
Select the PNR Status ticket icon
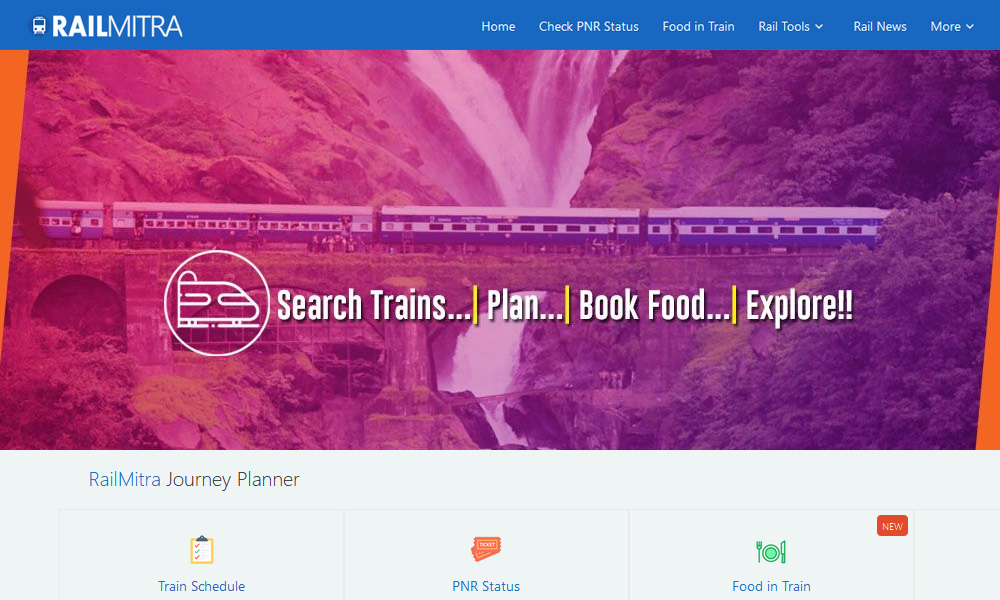(486, 548)
